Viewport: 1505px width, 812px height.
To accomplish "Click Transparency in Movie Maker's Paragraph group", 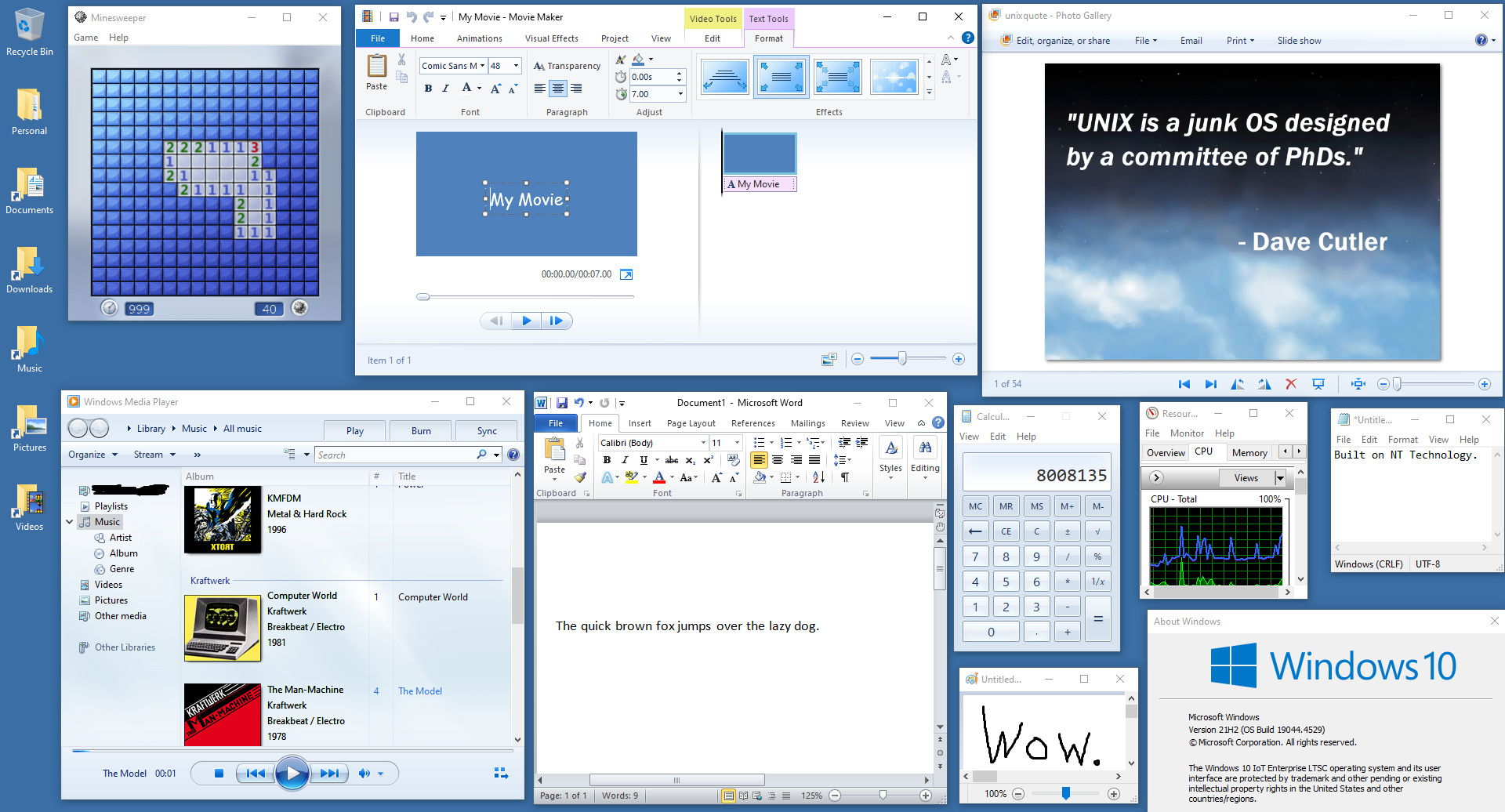I will (x=567, y=66).
